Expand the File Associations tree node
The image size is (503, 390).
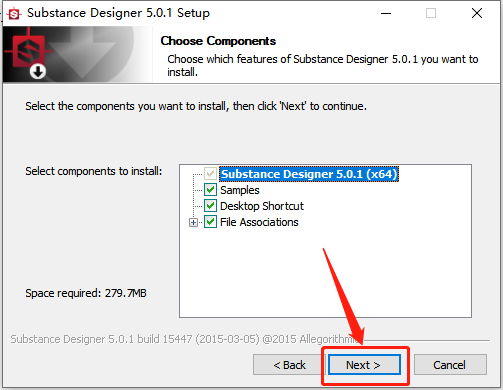(x=193, y=222)
